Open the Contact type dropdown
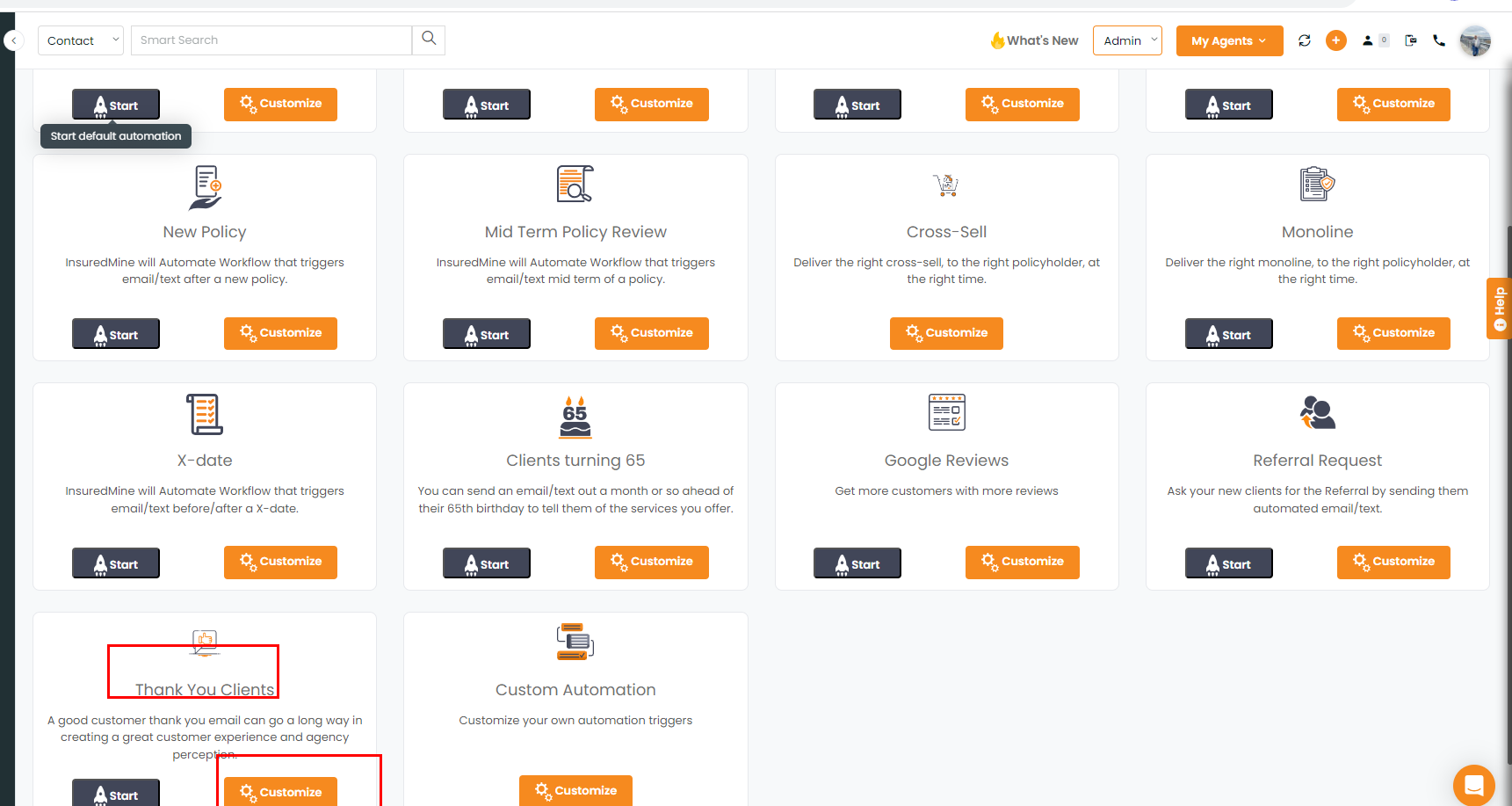1512x806 pixels. pos(81,40)
